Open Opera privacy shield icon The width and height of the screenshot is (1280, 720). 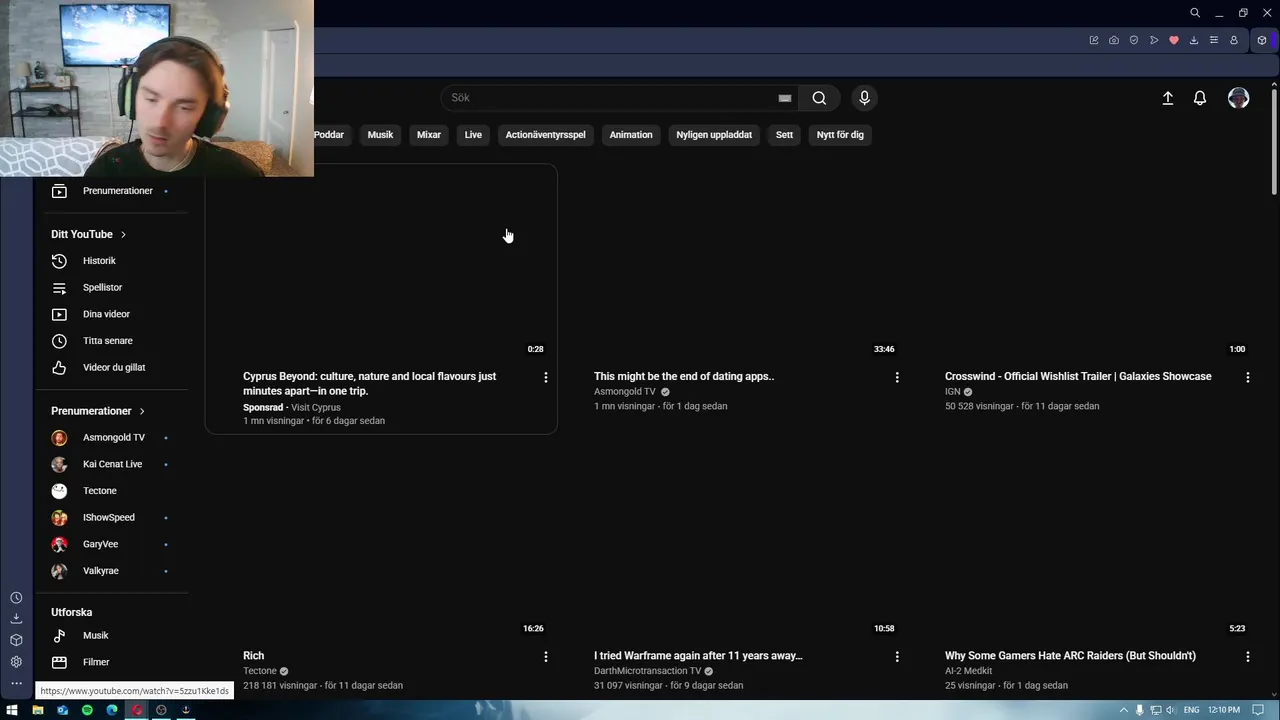pyautogui.click(x=1134, y=40)
